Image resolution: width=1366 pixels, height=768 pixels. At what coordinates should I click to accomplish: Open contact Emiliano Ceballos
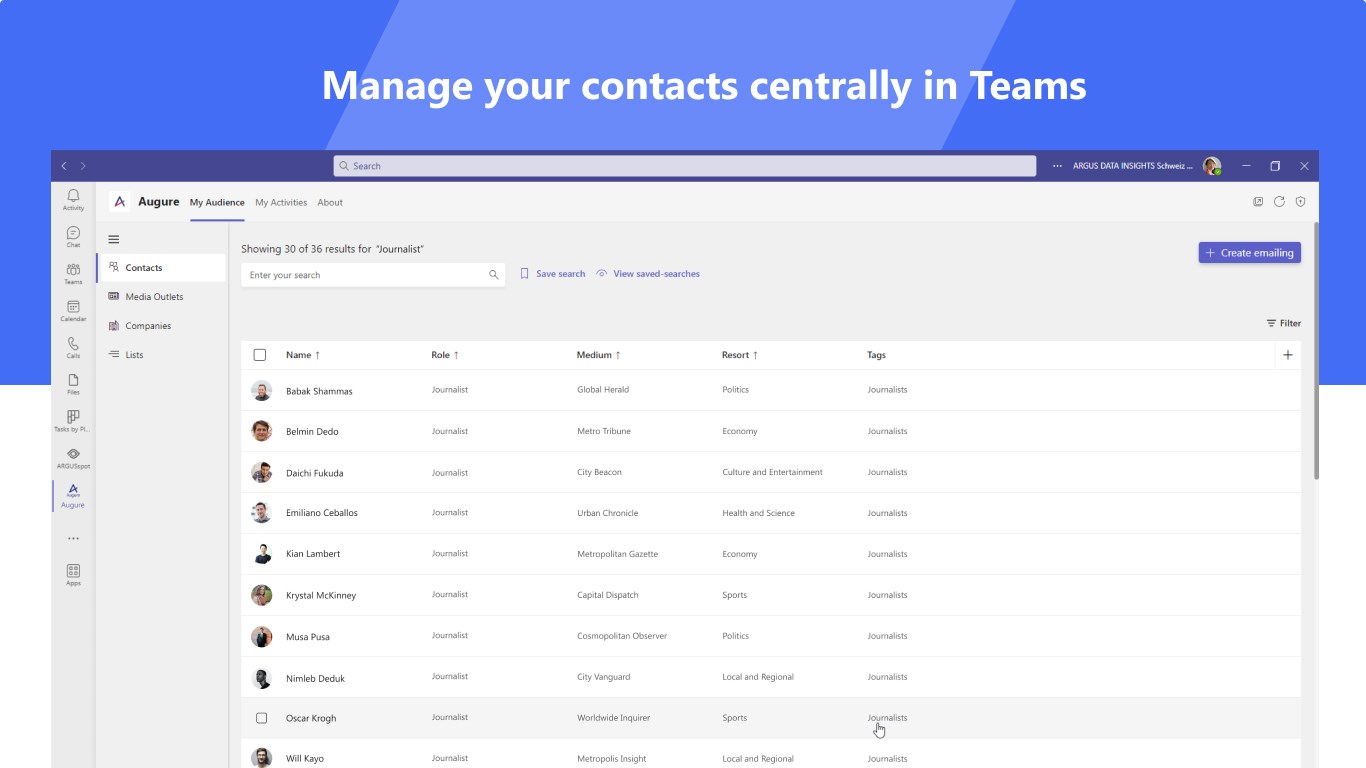(x=322, y=513)
